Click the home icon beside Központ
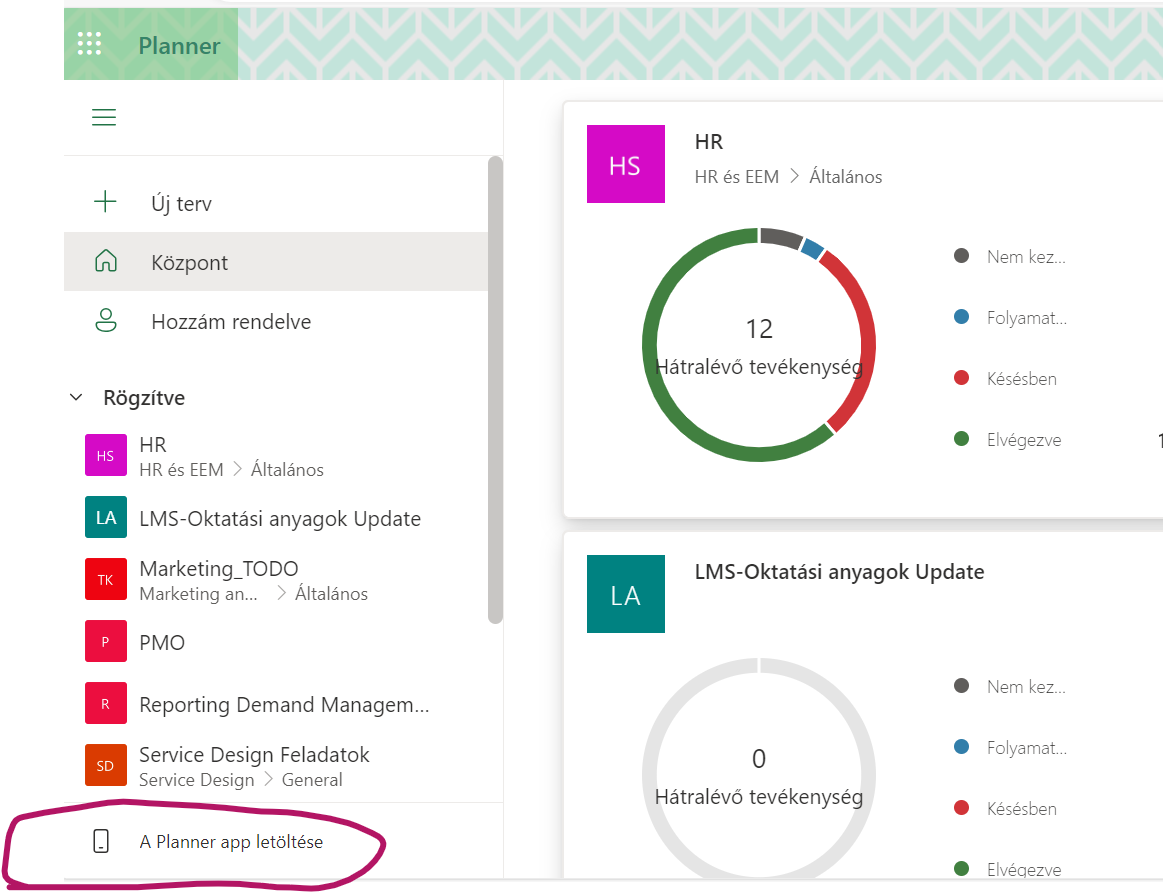 point(105,260)
